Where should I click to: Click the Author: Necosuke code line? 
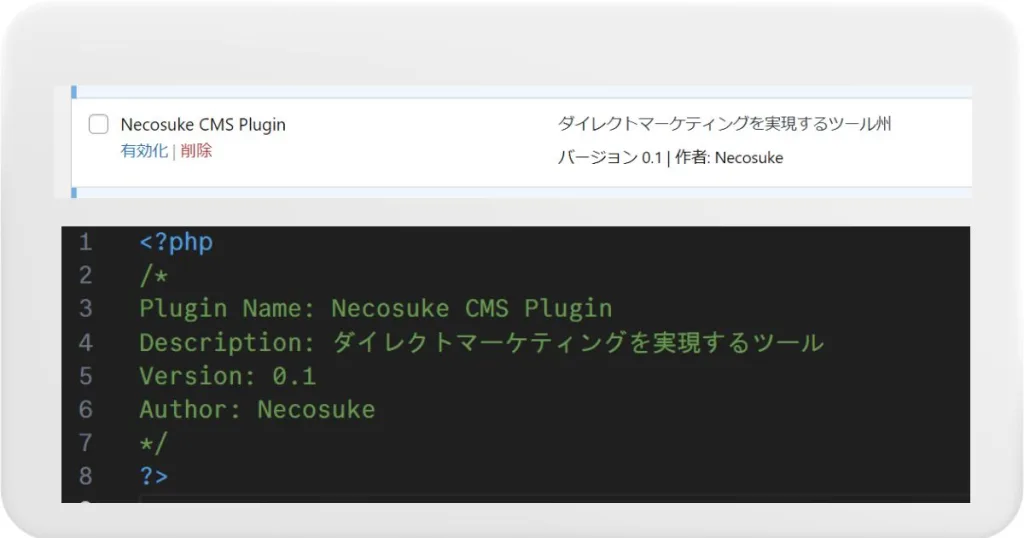click(257, 409)
